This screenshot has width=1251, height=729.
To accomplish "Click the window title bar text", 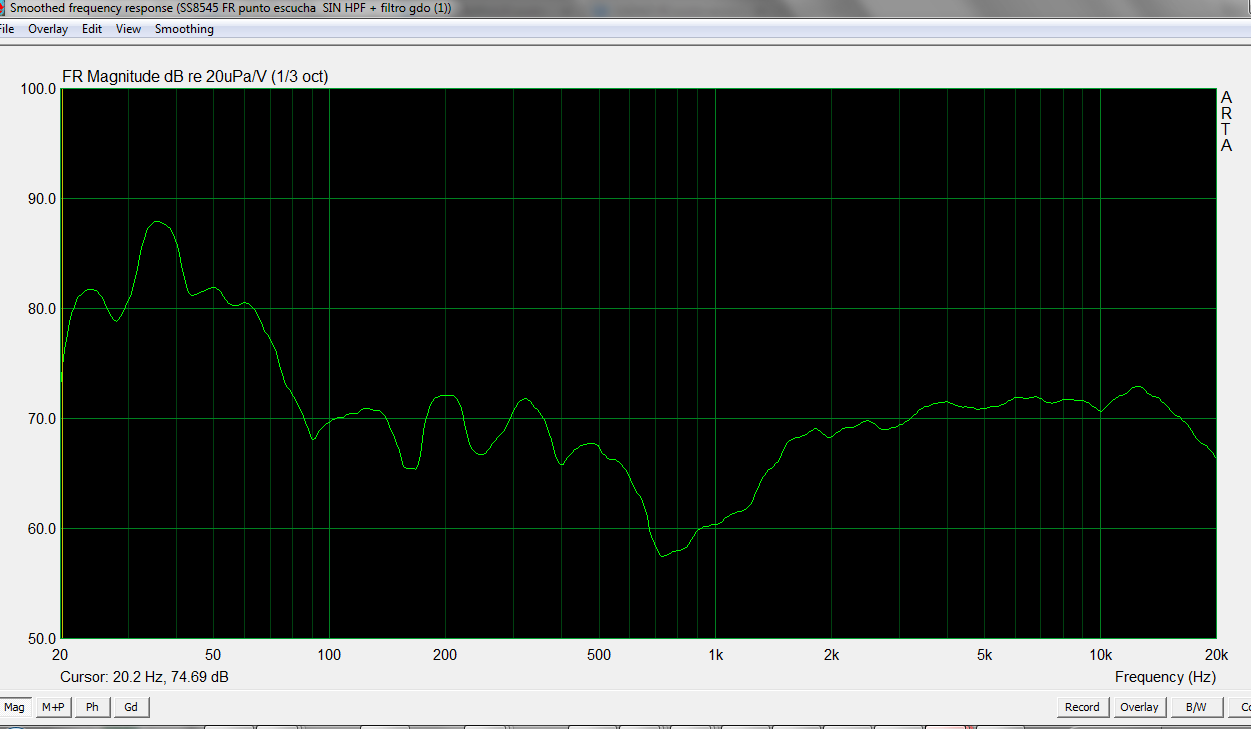I will pyautogui.click(x=230, y=8).
